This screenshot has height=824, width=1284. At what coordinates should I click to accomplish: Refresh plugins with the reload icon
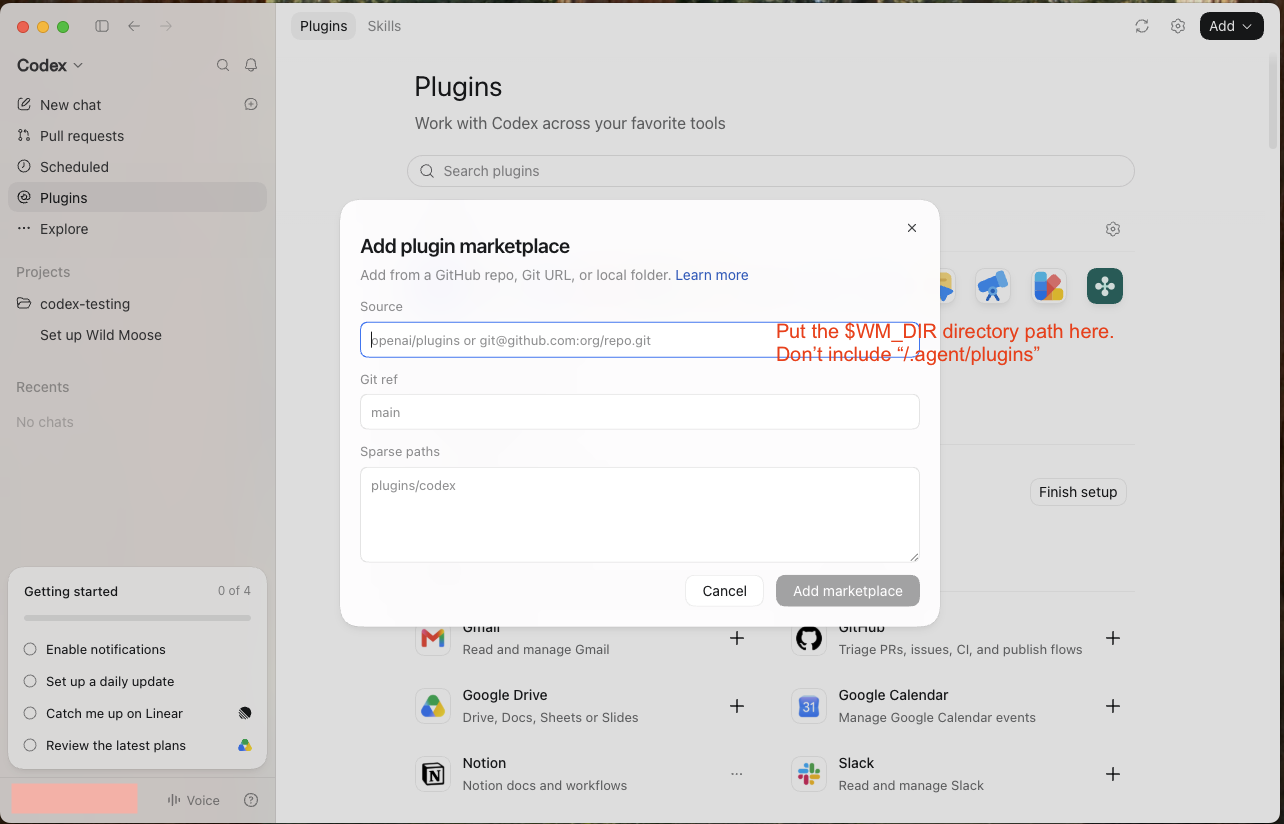pyautogui.click(x=1142, y=26)
